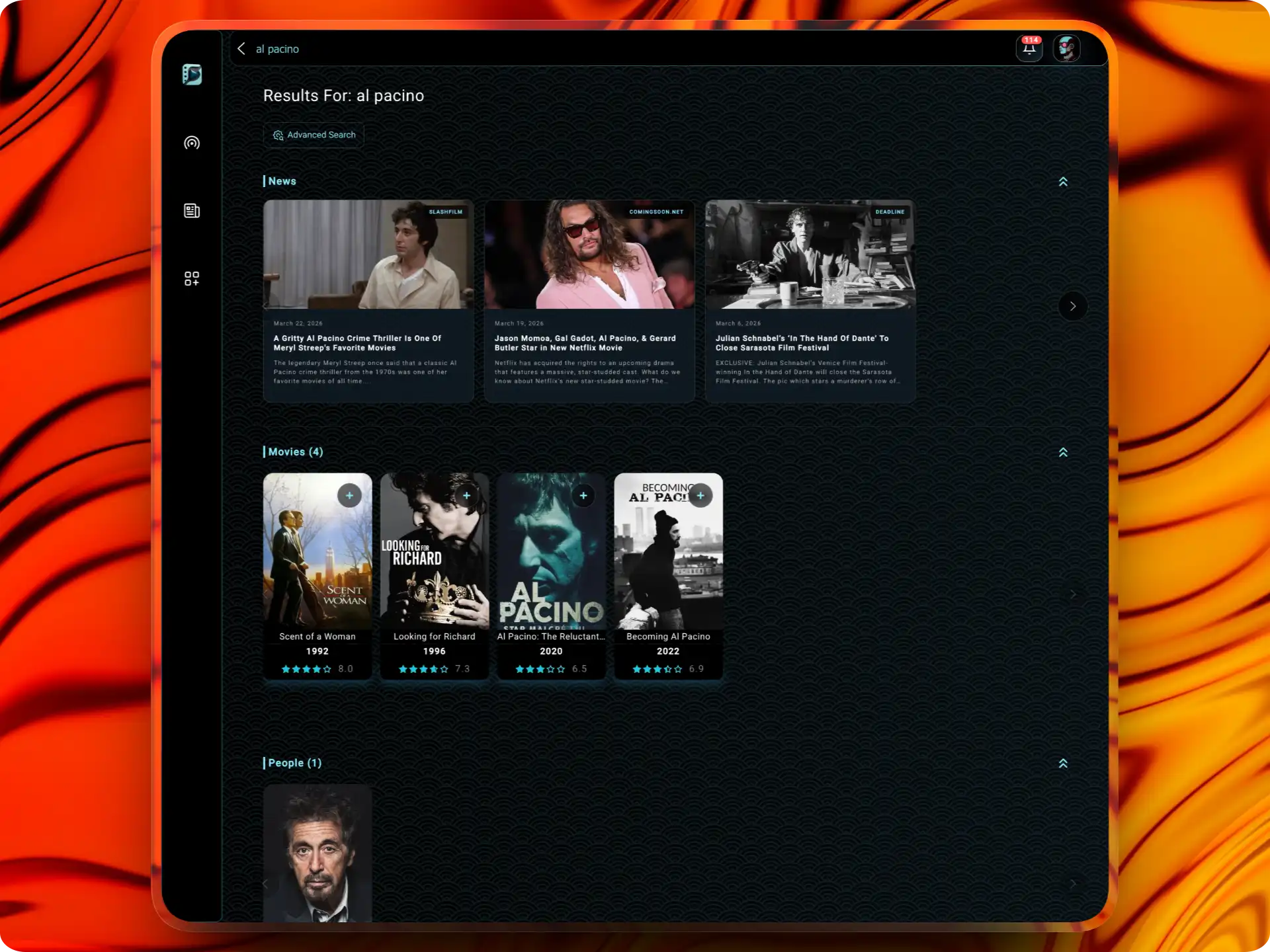
Task: Click the SLASHFILM source badge on the news card
Action: click(x=445, y=212)
